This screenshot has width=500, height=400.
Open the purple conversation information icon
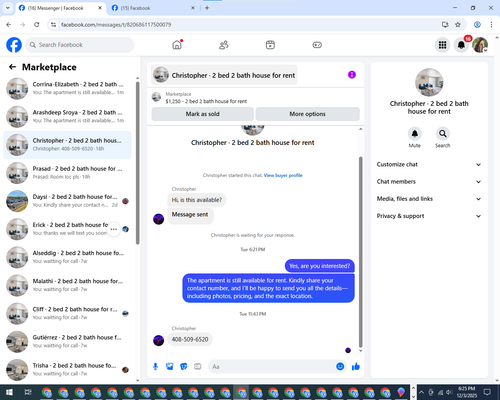[x=352, y=75]
